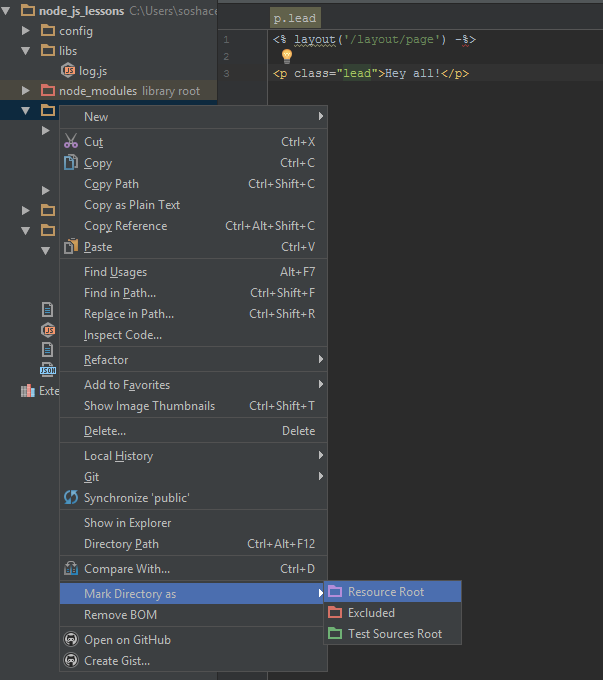Open Find in Path... entry
Viewport: 603px width, 680px height.
(193, 293)
